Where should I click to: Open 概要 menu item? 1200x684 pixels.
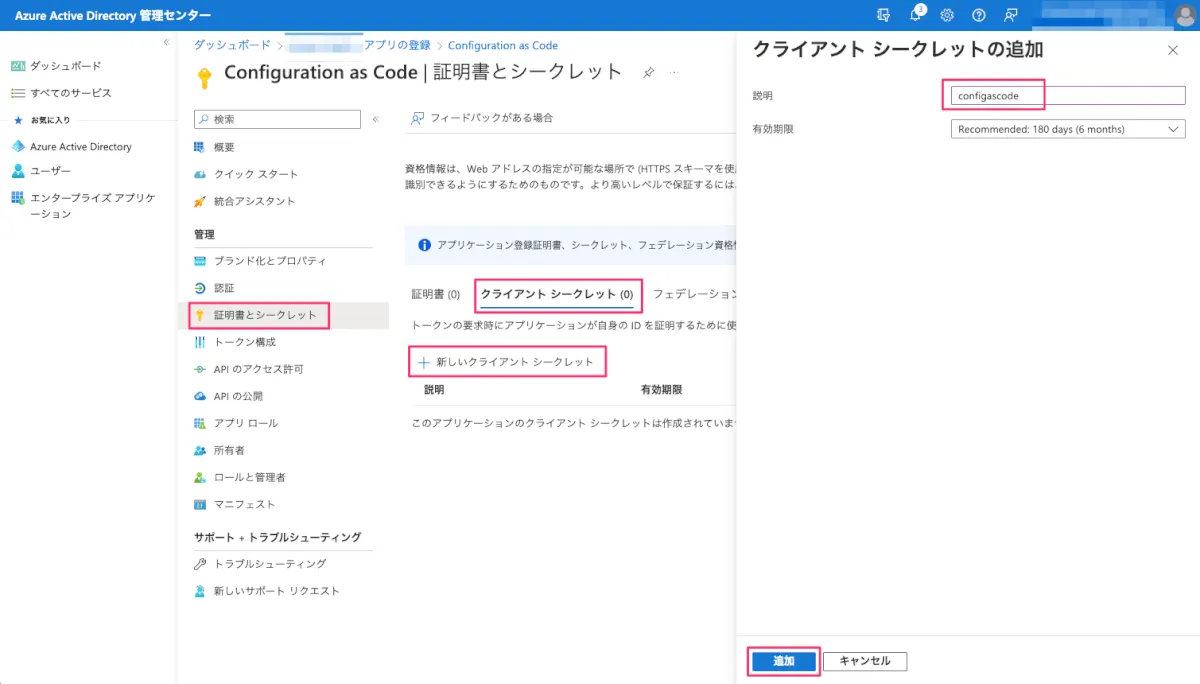(224, 147)
